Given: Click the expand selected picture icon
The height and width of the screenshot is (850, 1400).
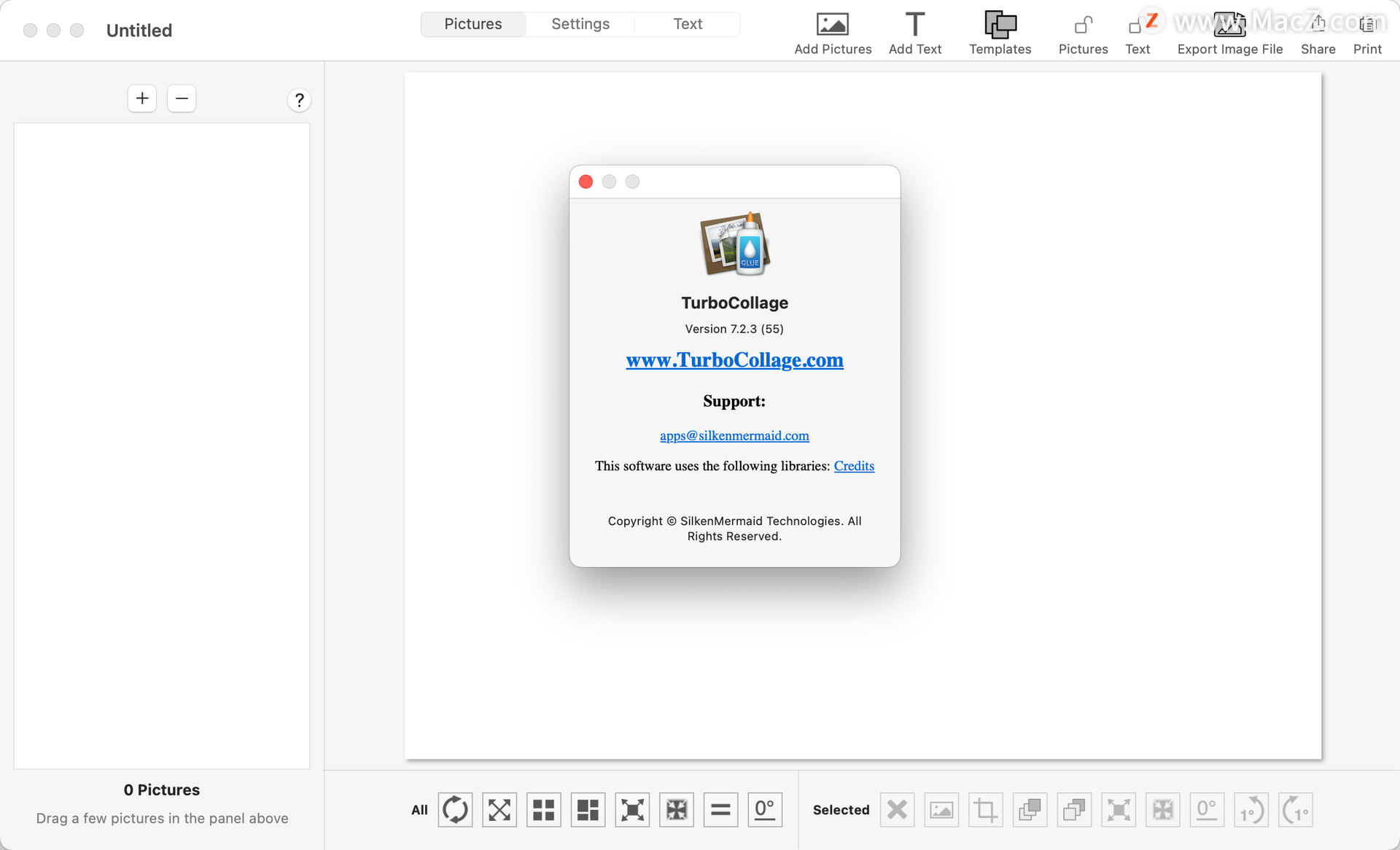Looking at the screenshot, I should coord(1119,809).
